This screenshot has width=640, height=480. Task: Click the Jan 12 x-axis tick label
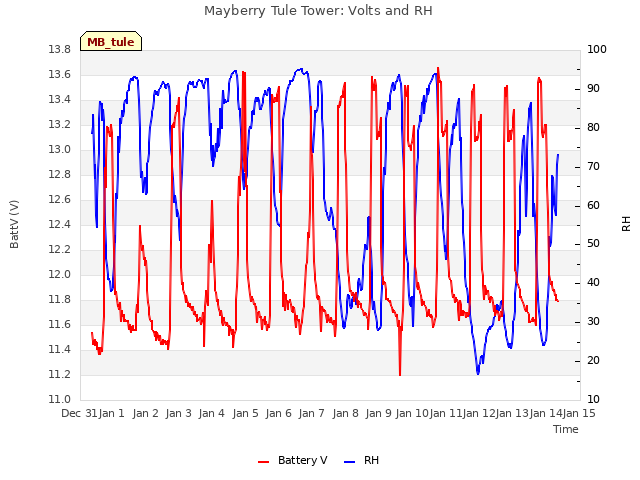479,413
